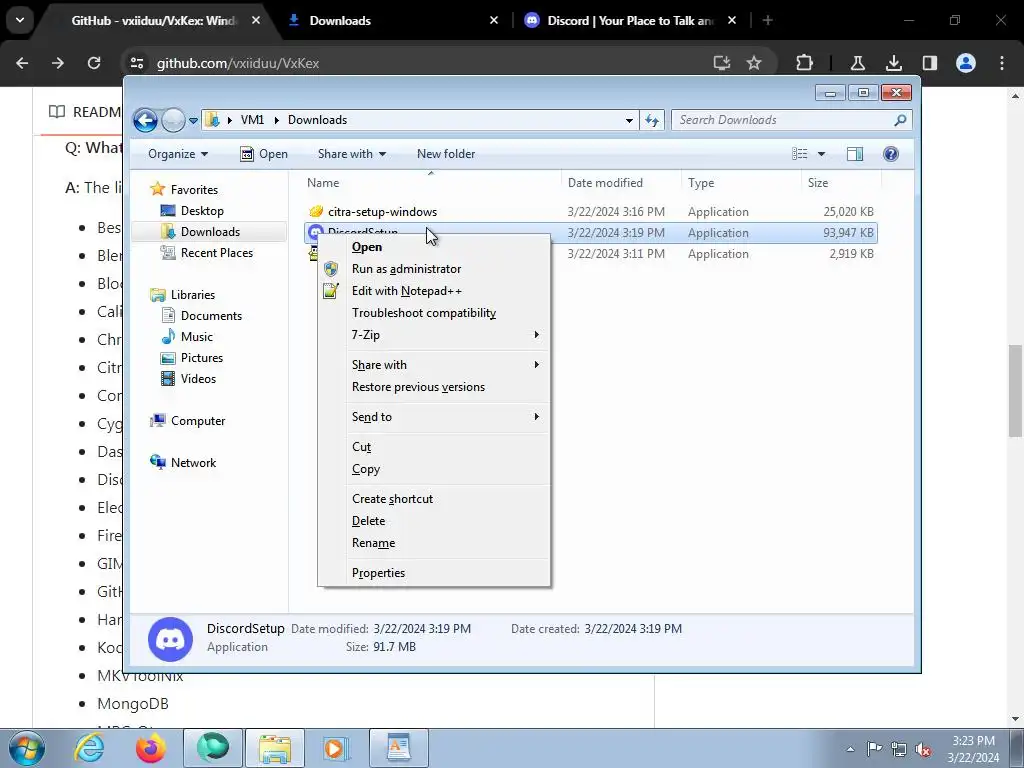Open Documents library

(211, 315)
